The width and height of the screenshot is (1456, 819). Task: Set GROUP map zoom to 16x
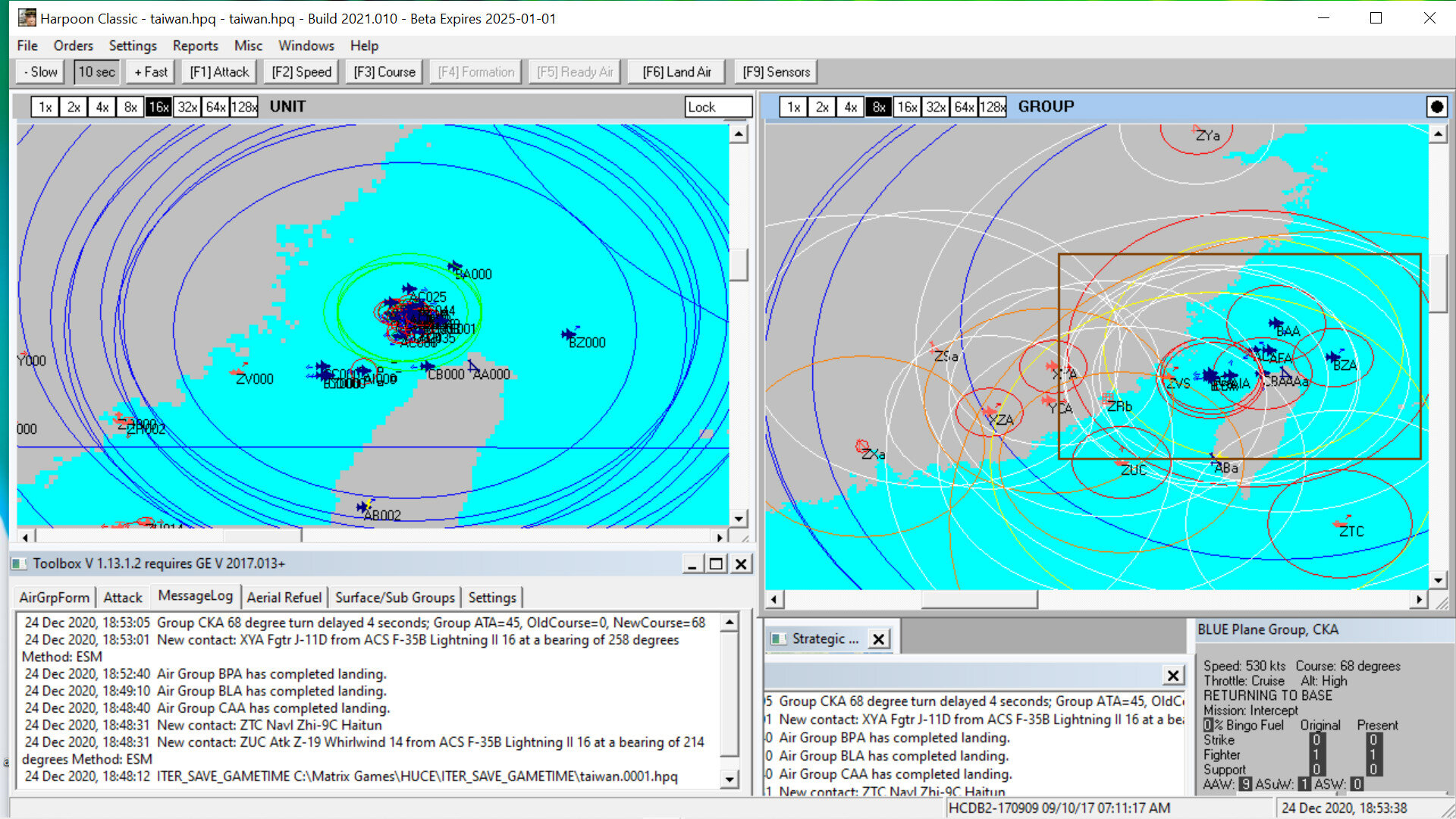coord(907,107)
